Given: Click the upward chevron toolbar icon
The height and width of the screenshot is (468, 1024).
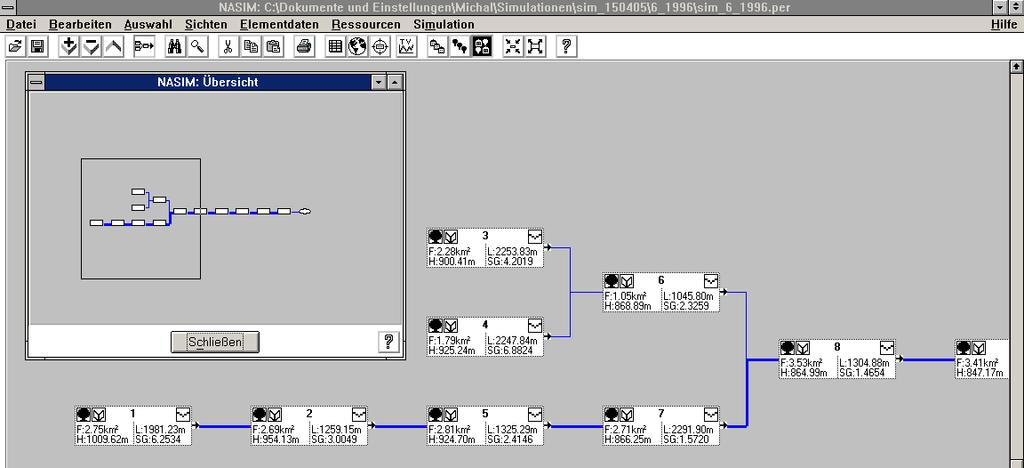Looking at the screenshot, I should pyautogui.click(x=113, y=46).
